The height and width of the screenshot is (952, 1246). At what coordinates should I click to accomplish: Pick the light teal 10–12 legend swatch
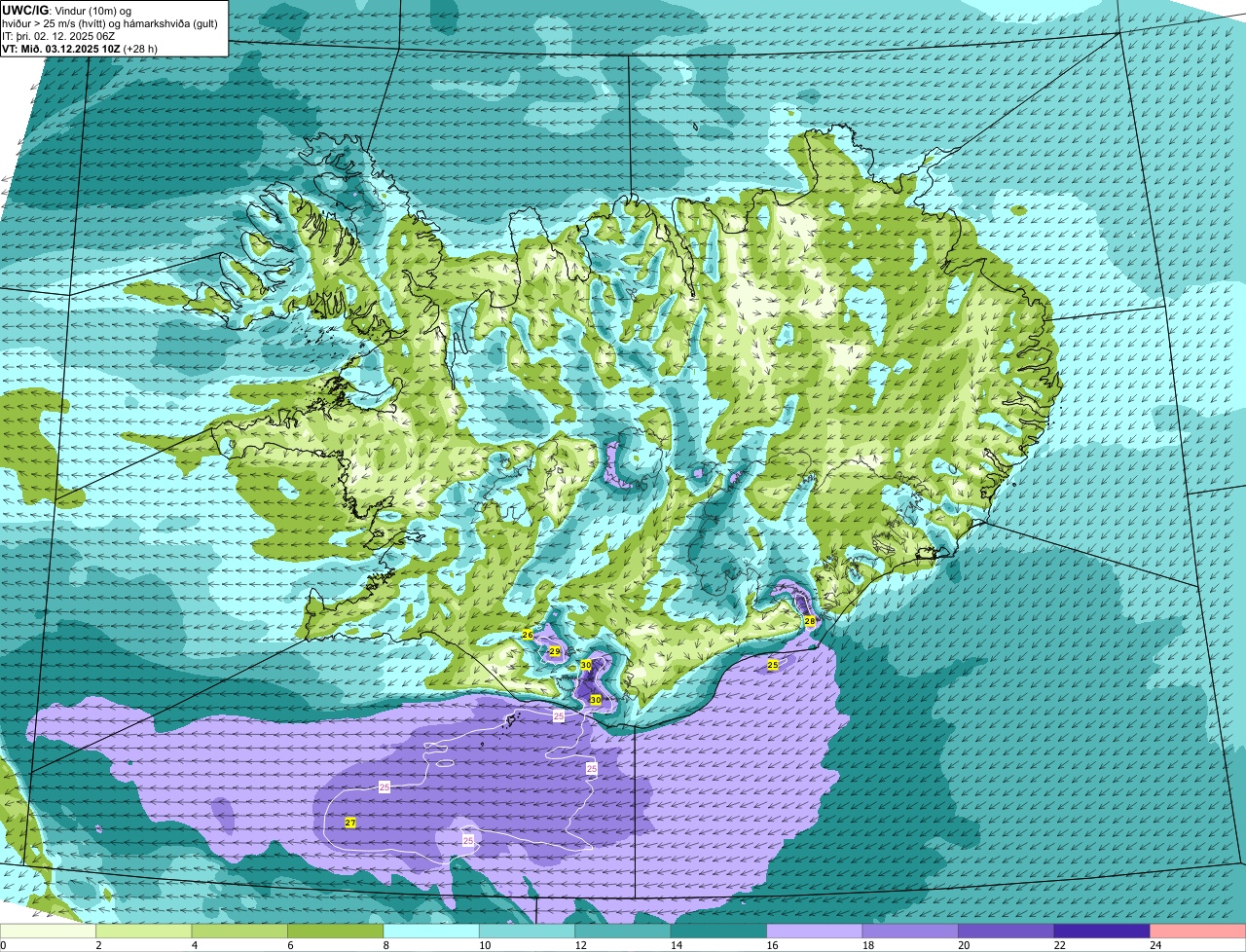coord(528,932)
